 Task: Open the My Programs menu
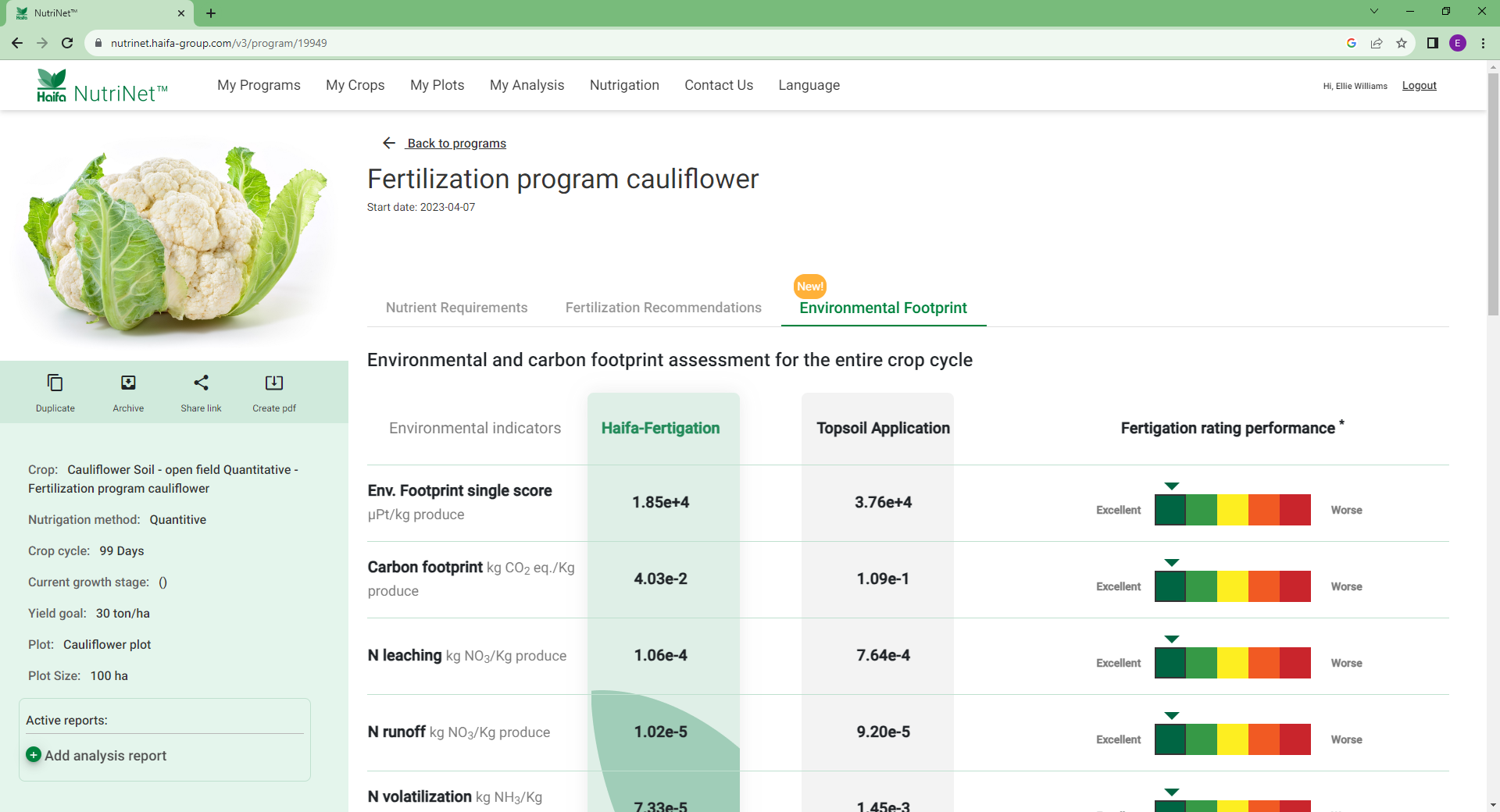(259, 85)
